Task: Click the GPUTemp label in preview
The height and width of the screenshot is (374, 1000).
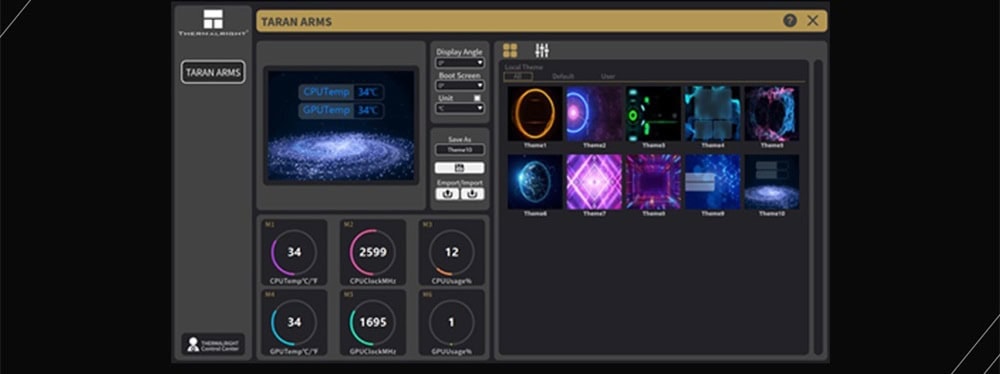Action: coord(327,110)
